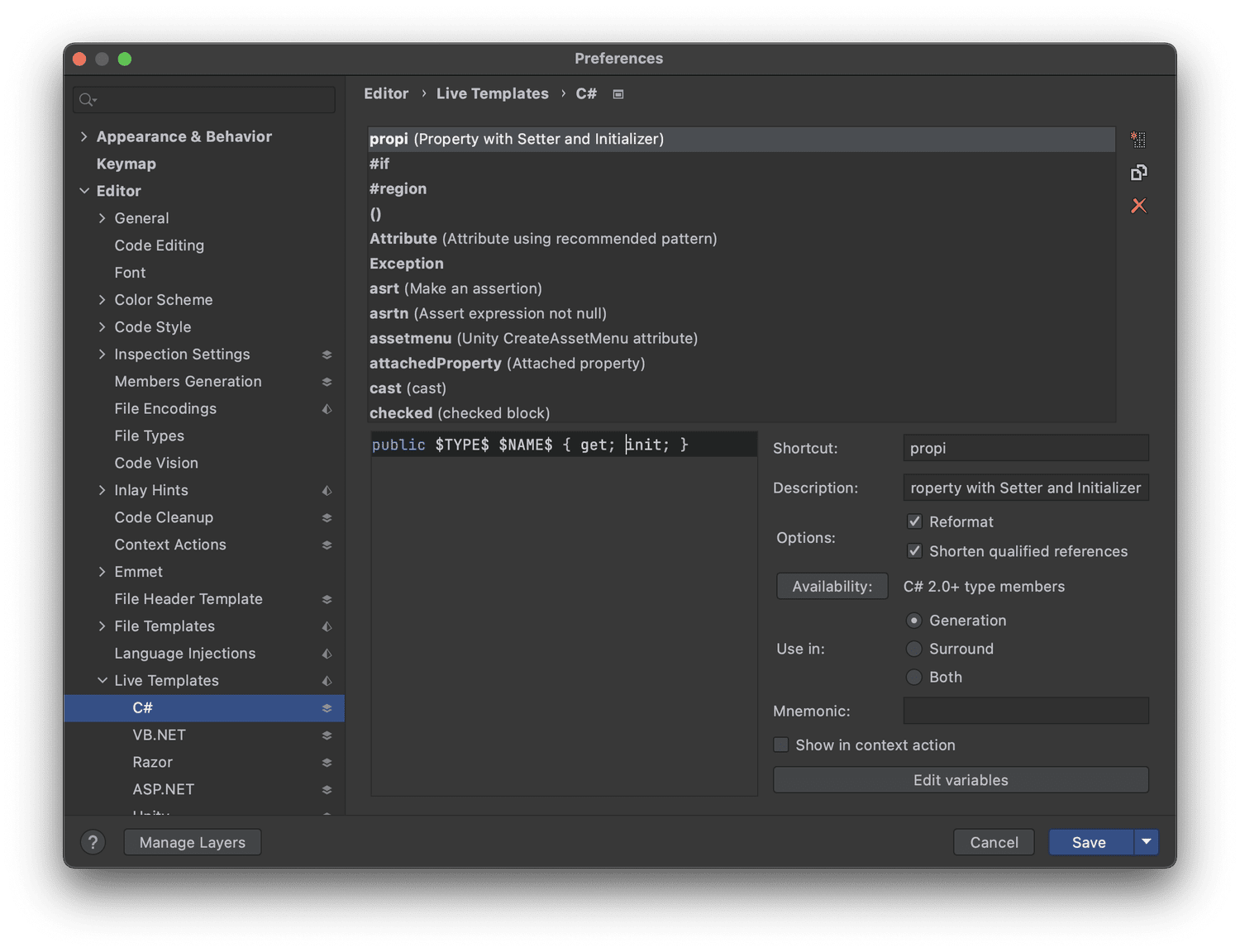
Task: Click in the Description input field
Action: tap(1026, 488)
